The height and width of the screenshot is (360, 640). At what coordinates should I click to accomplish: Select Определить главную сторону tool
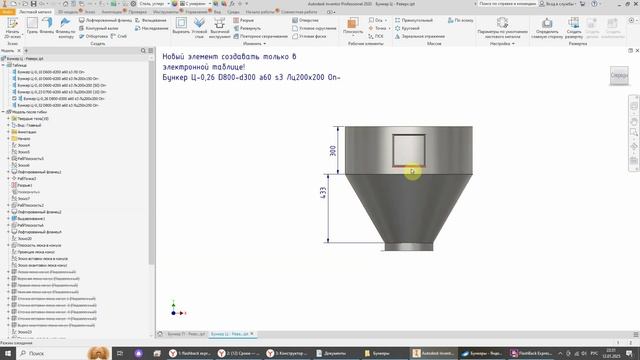[x=547, y=27]
